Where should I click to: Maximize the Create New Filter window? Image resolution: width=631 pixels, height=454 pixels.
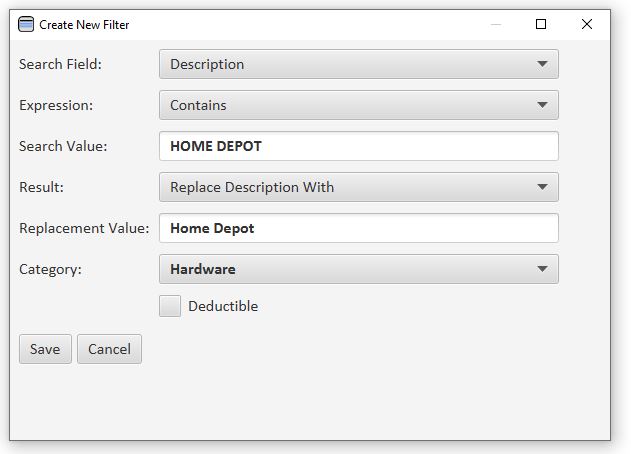pos(541,24)
